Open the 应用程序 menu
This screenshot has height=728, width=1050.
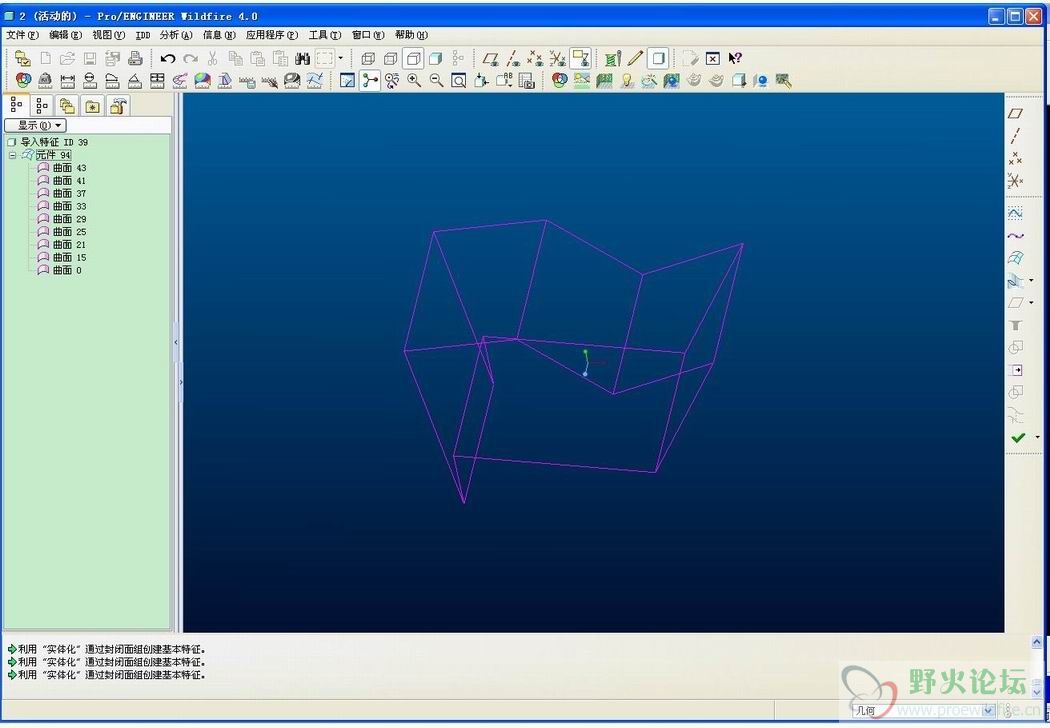pos(272,35)
